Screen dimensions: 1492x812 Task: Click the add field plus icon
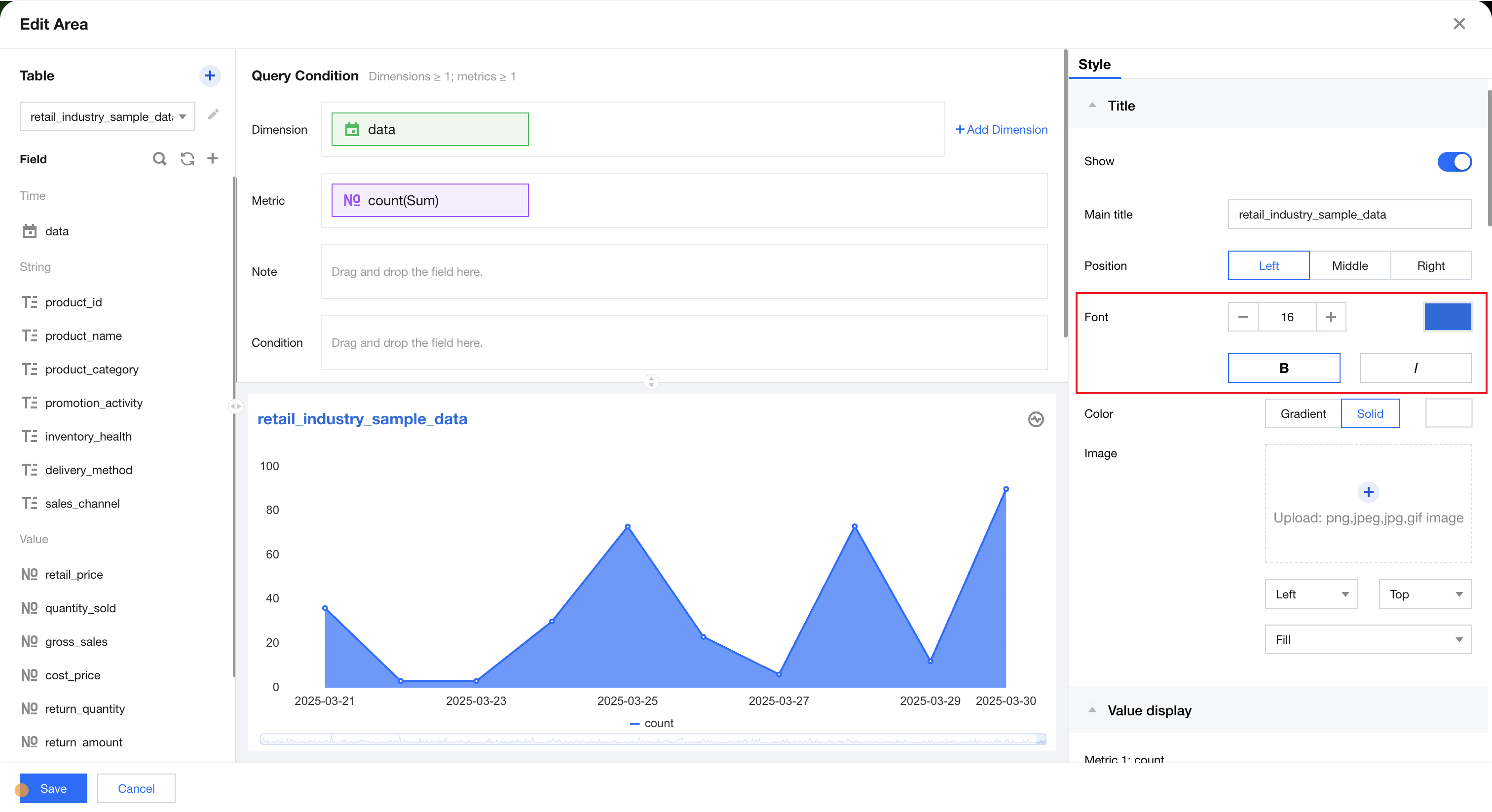coord(213,159)
